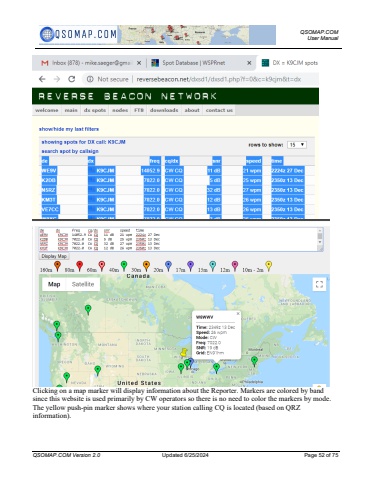Open the dx spots menu item

[95, 110]
